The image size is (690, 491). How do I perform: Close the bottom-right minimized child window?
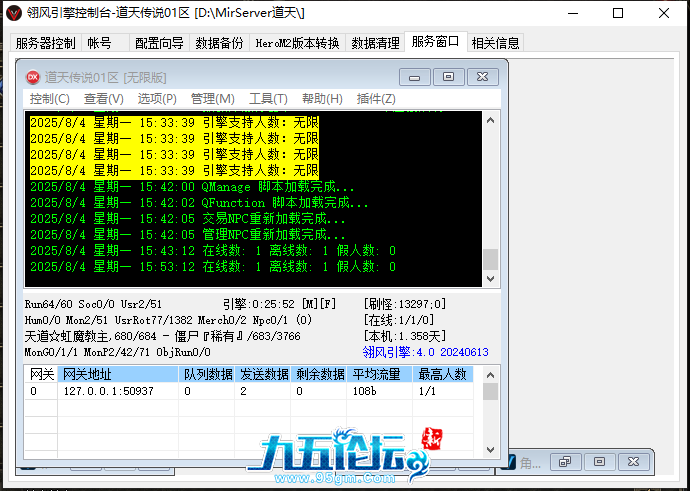click(633, 462)
